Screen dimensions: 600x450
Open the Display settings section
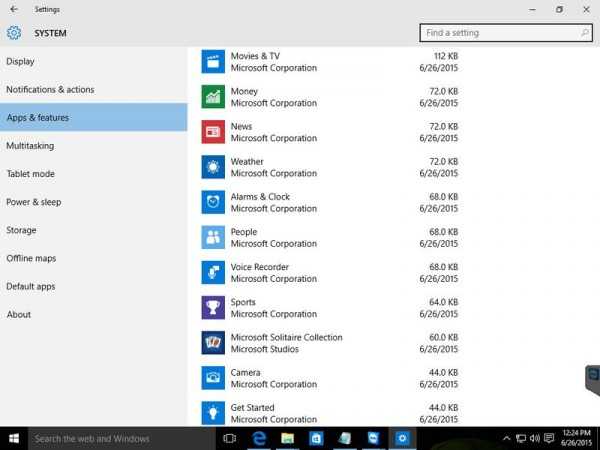(94, 61)
